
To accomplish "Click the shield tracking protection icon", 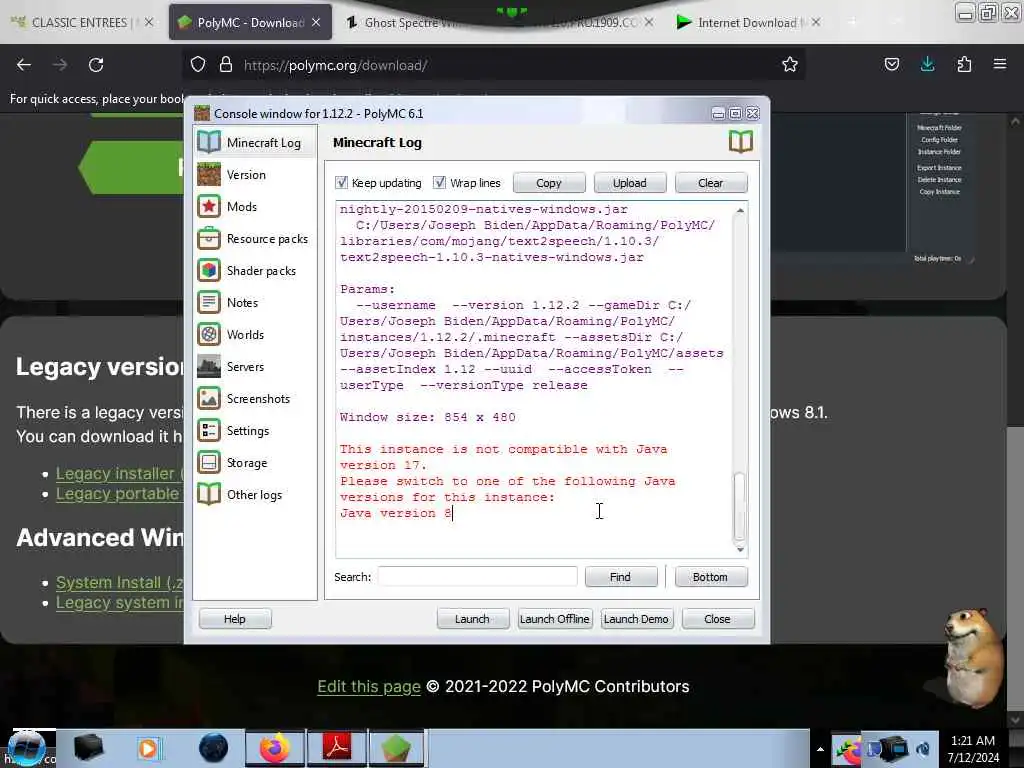I will 198,65.
